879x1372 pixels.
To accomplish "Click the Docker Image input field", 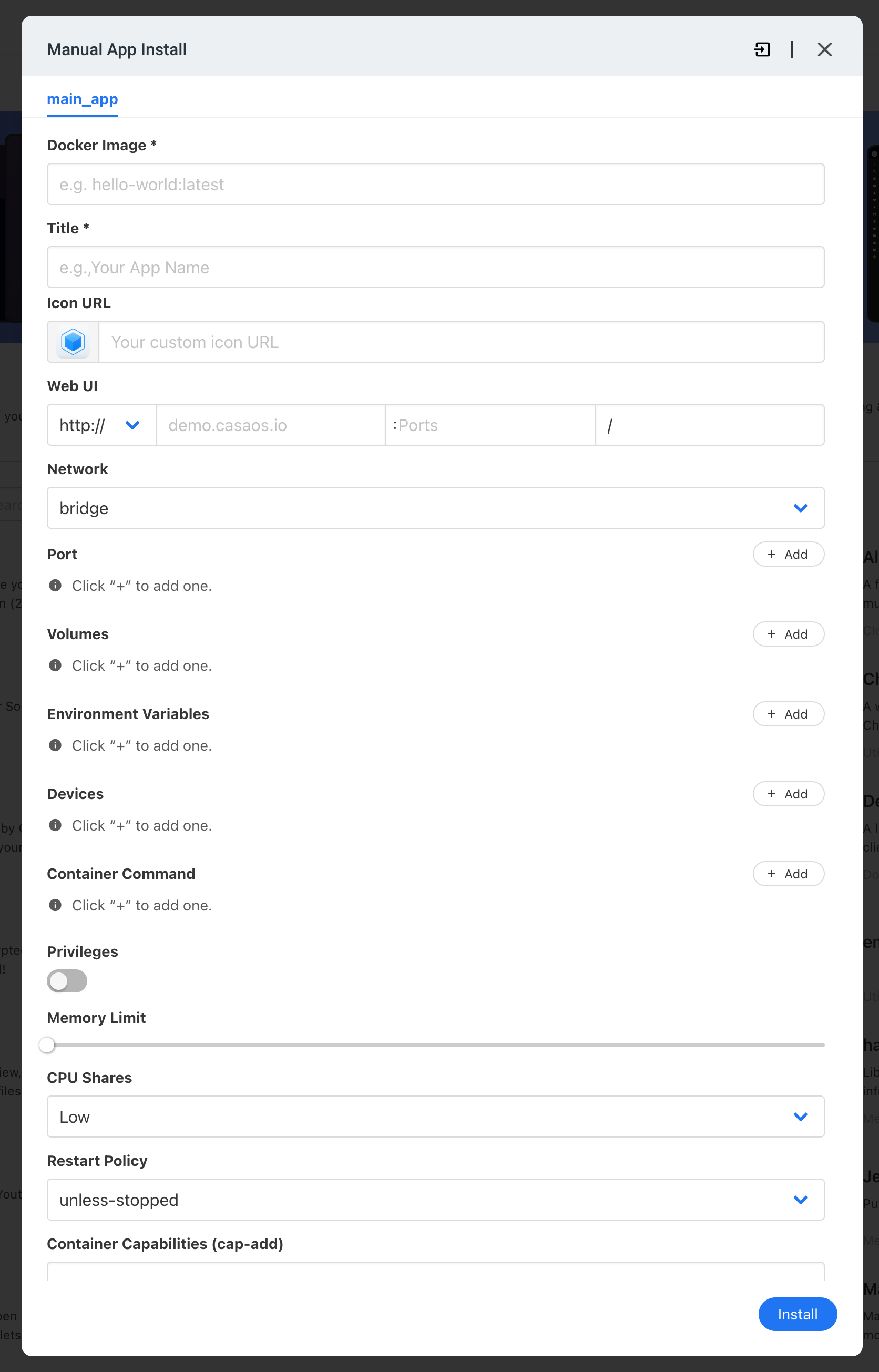I will click(435, 185).
